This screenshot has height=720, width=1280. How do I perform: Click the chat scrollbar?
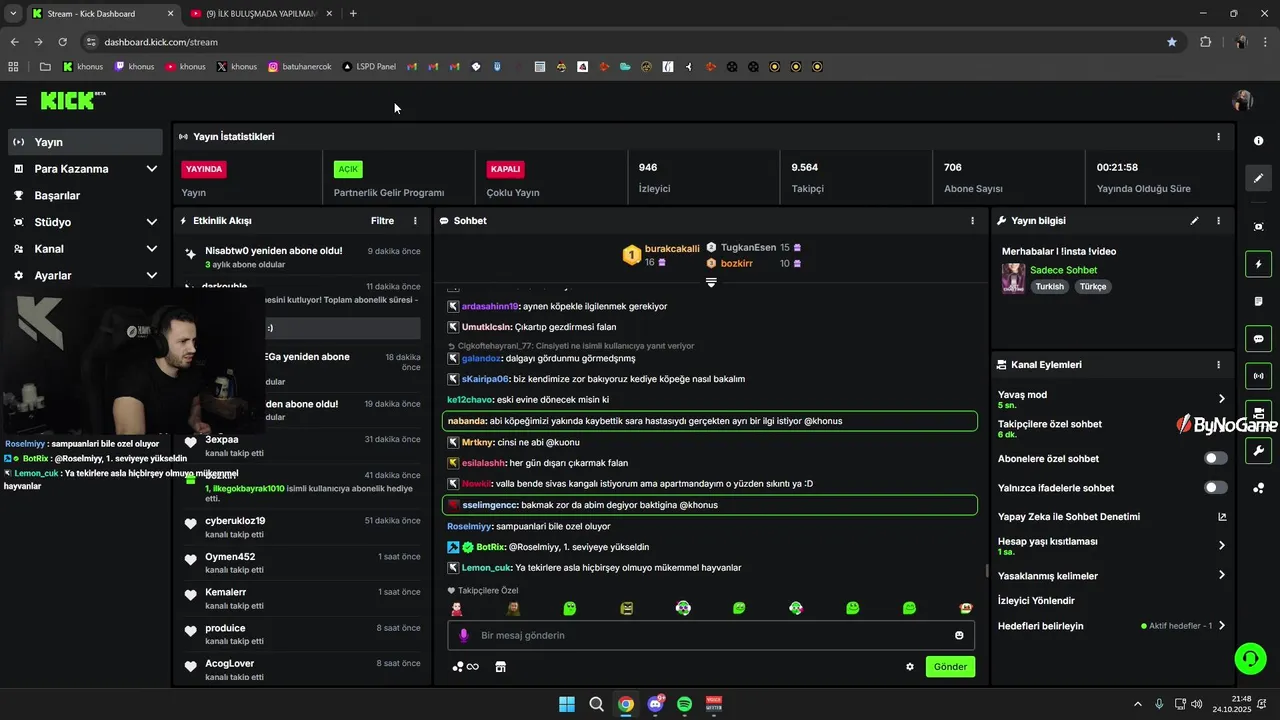click(987, 571)
